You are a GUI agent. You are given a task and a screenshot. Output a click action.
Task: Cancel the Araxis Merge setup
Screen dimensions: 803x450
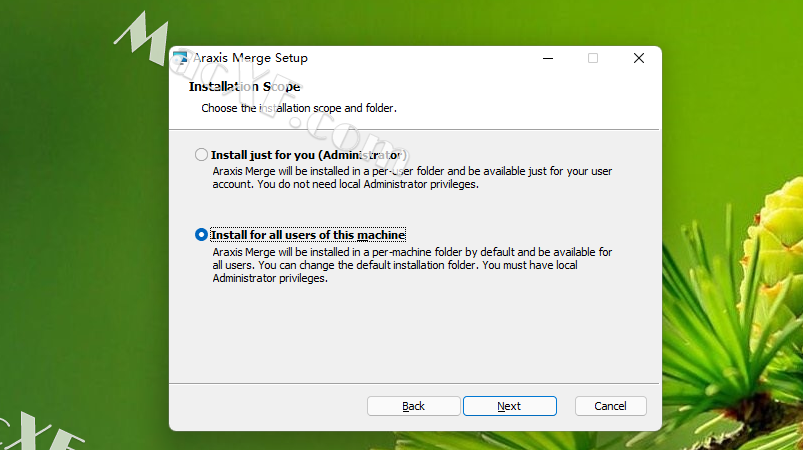[610, 406]
